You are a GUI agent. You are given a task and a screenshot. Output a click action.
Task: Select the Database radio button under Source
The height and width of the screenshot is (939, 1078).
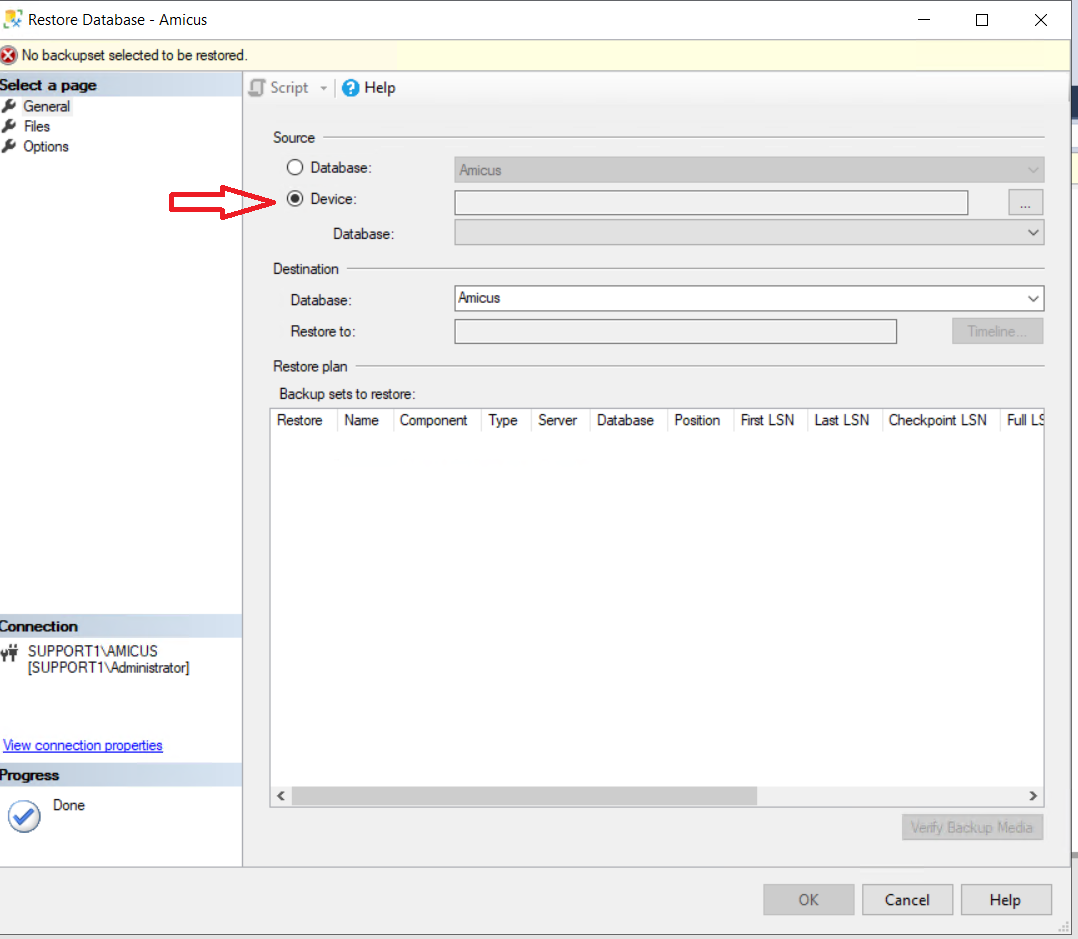(x=295, y=167)
